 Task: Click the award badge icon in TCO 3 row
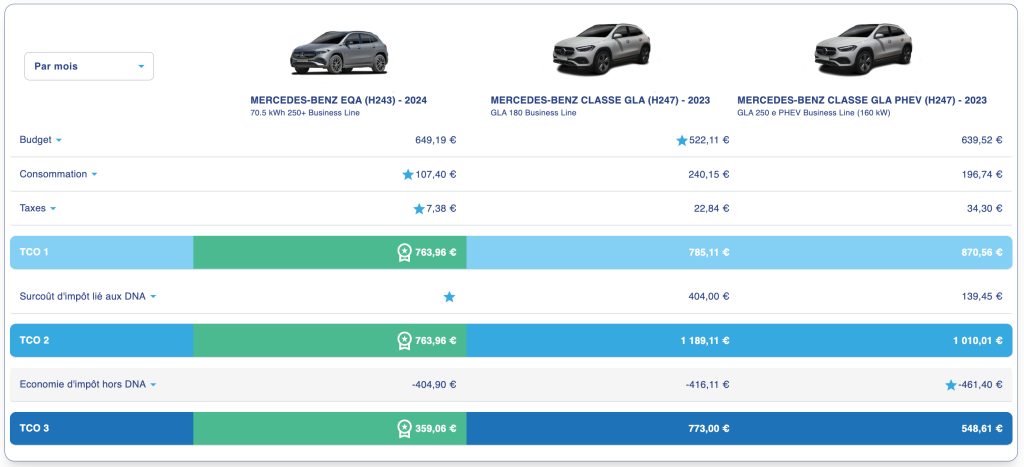(x=405, y=428)
